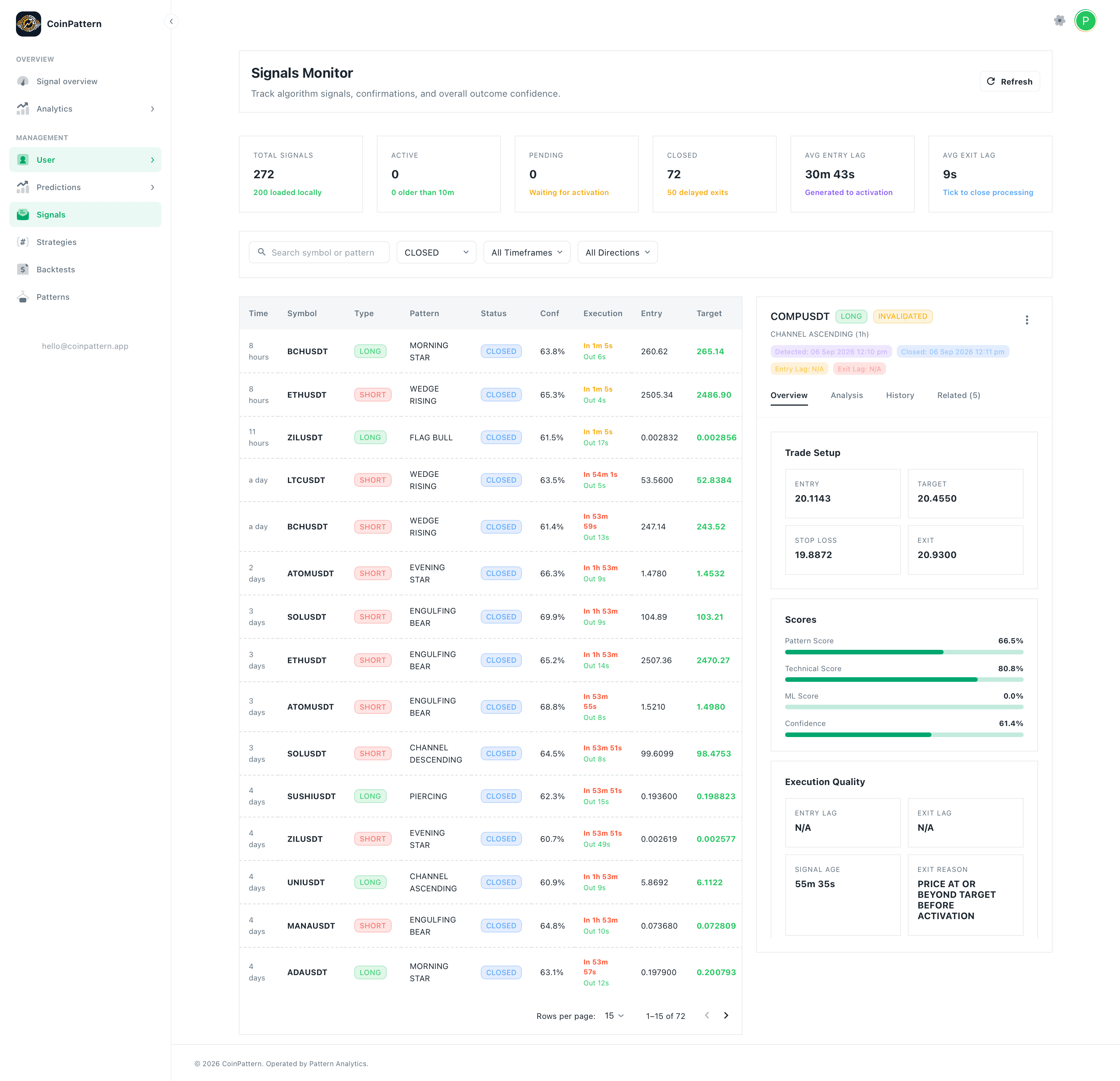The image size is (1120, 1081).
Task: Select the LTCUSDT signal row
Action: (x=490, y=481)
